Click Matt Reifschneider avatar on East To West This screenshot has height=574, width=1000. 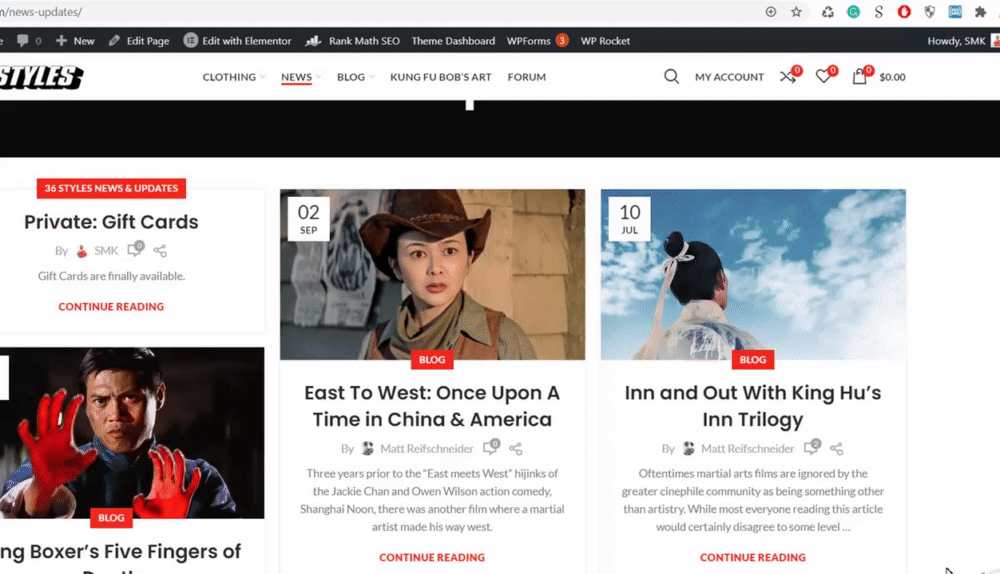[368, 448]
